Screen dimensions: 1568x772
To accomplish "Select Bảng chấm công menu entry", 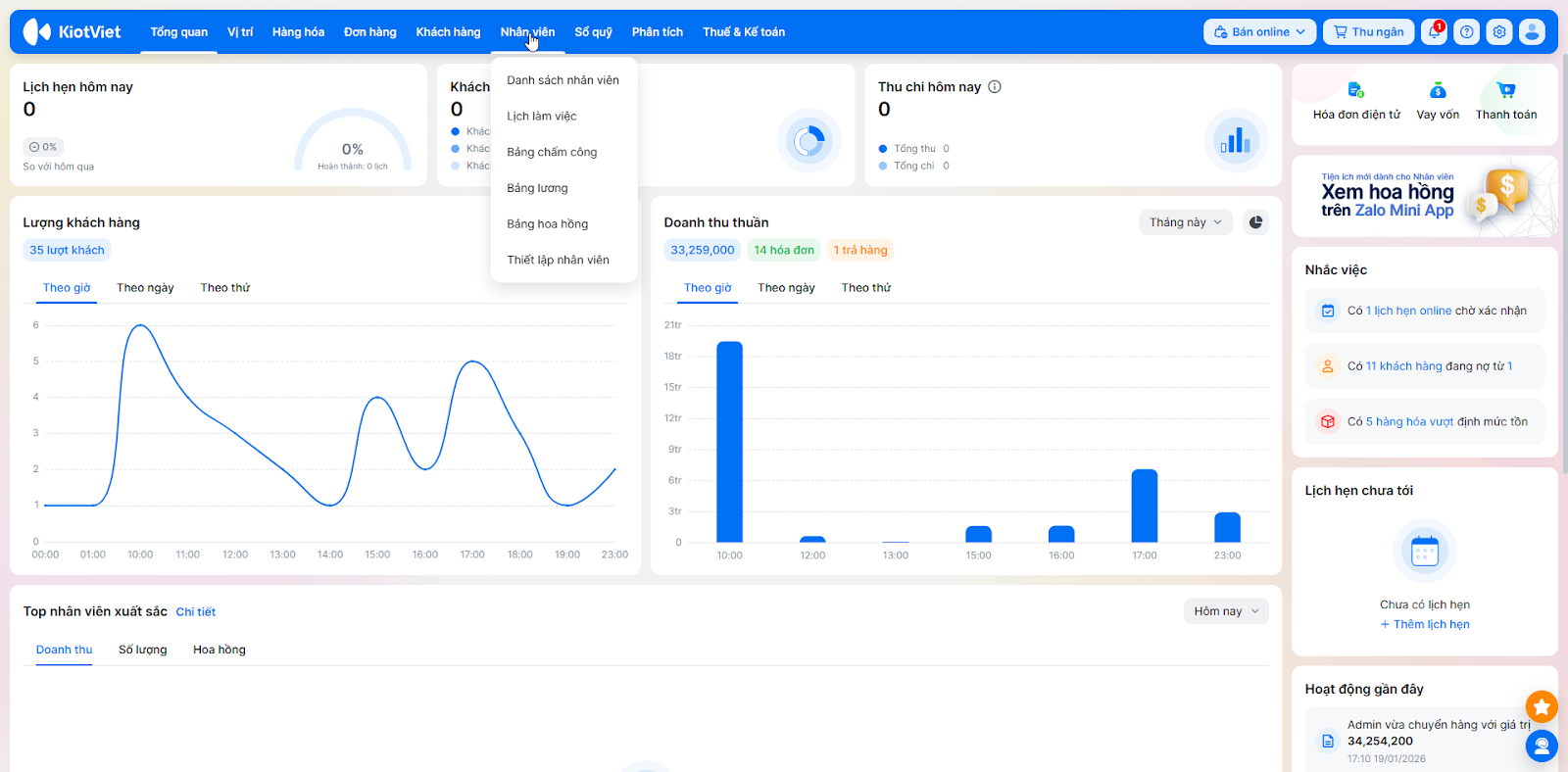I will pos(552,152).
